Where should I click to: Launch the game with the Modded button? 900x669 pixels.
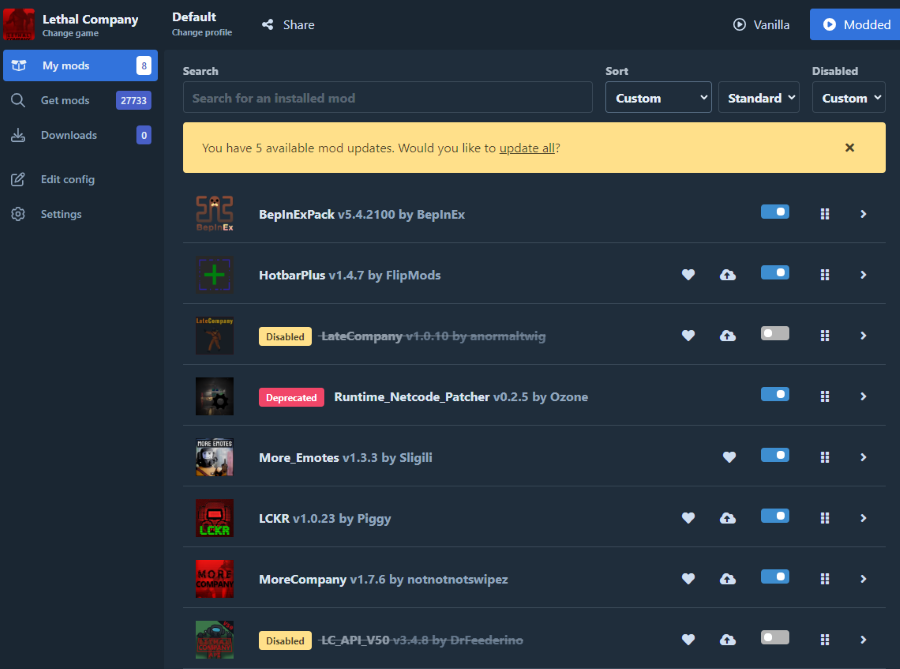[x=855, y=25]
